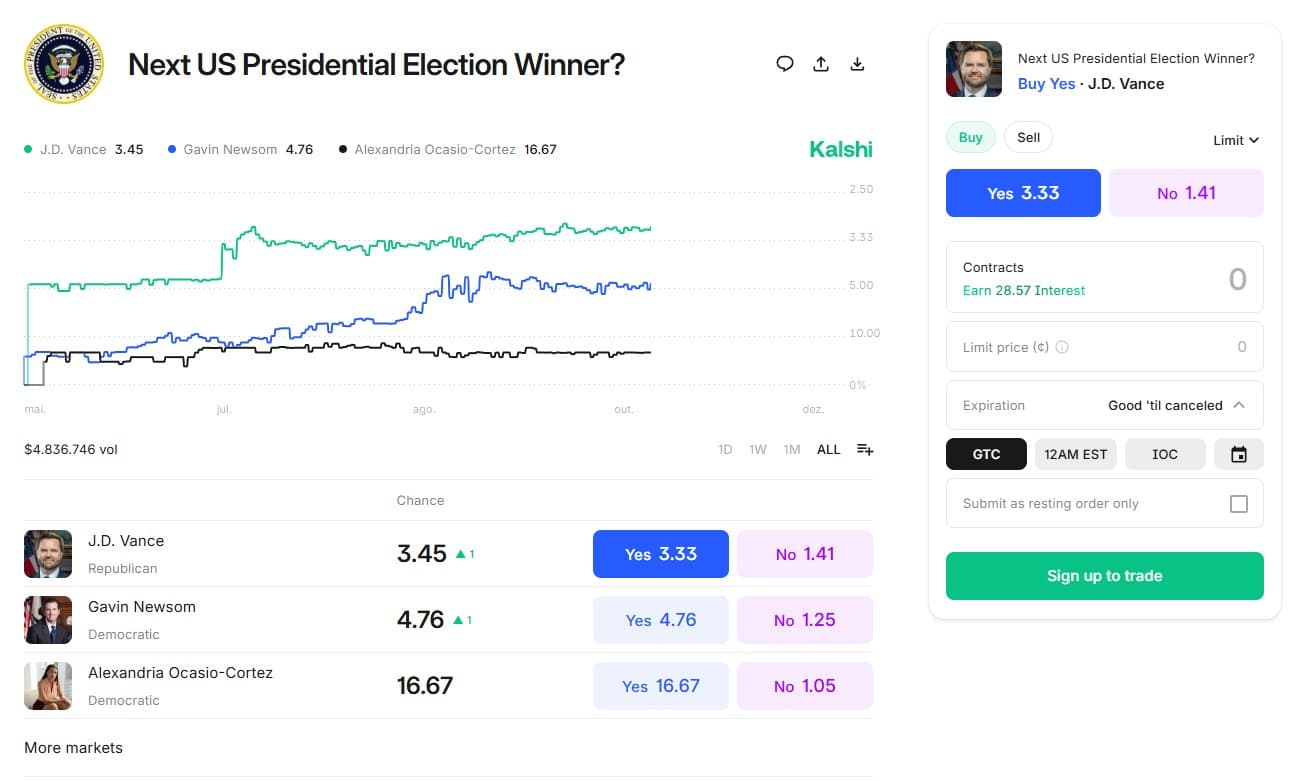Click the presidential seal logo
Image resolution: width=1290 pixels, height=781 pixels.
coord(66,64)
